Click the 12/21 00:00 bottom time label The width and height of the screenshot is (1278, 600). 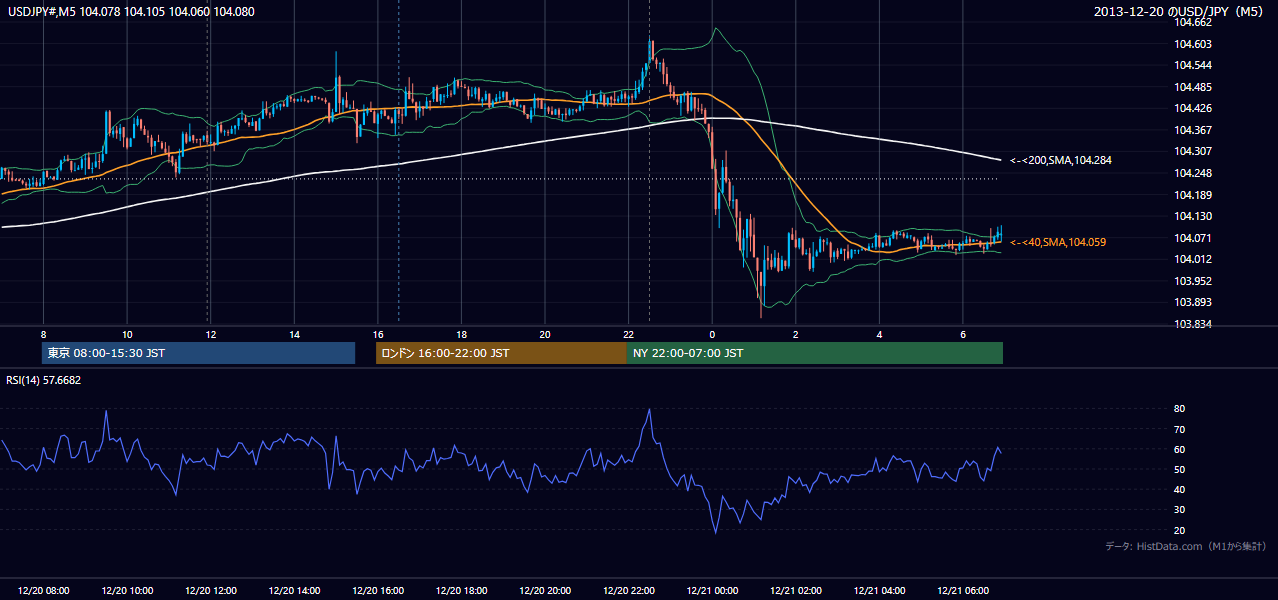712,591
